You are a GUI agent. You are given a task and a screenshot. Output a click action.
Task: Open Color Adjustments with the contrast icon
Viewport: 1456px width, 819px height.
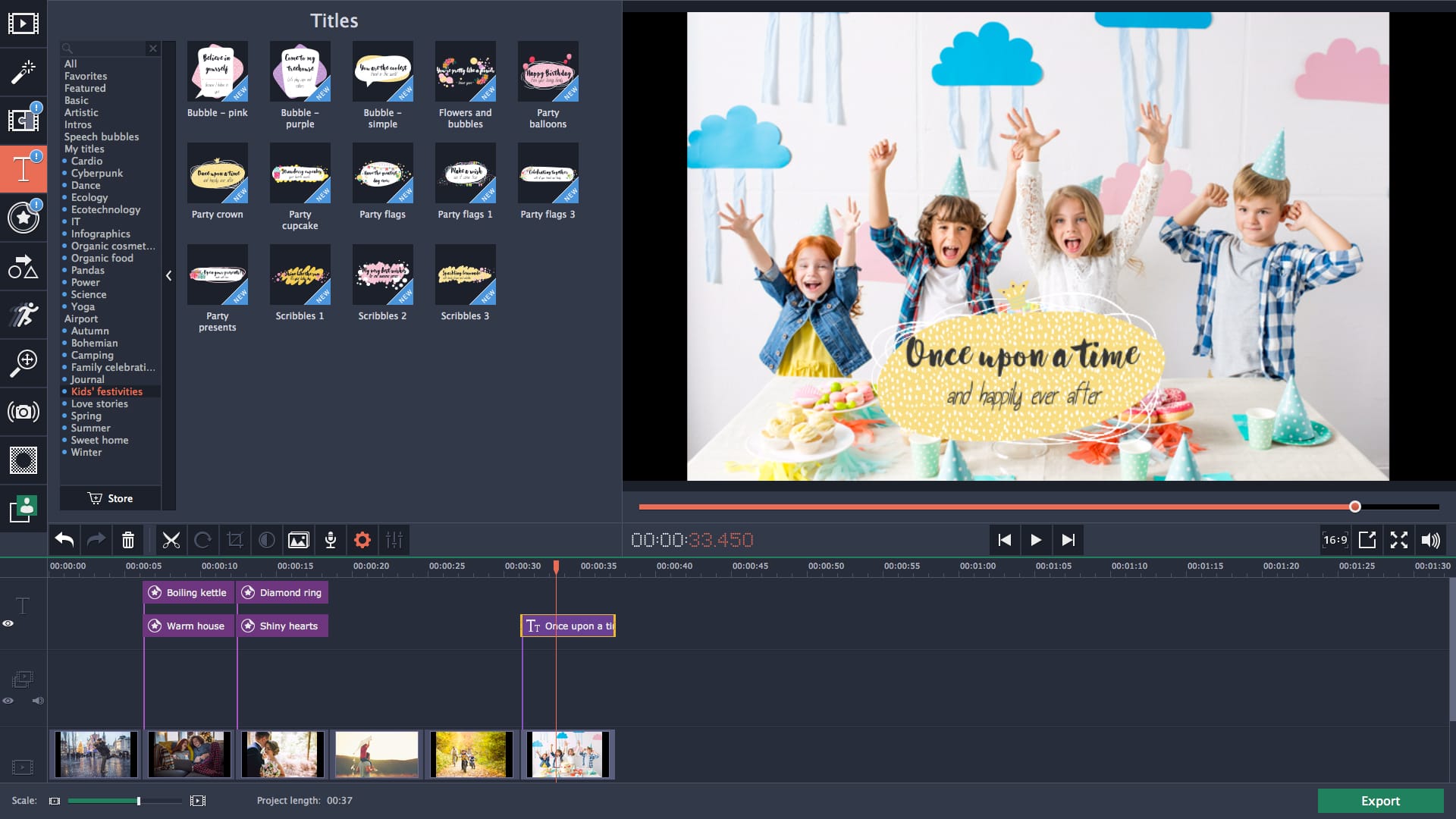pos(266,540)
